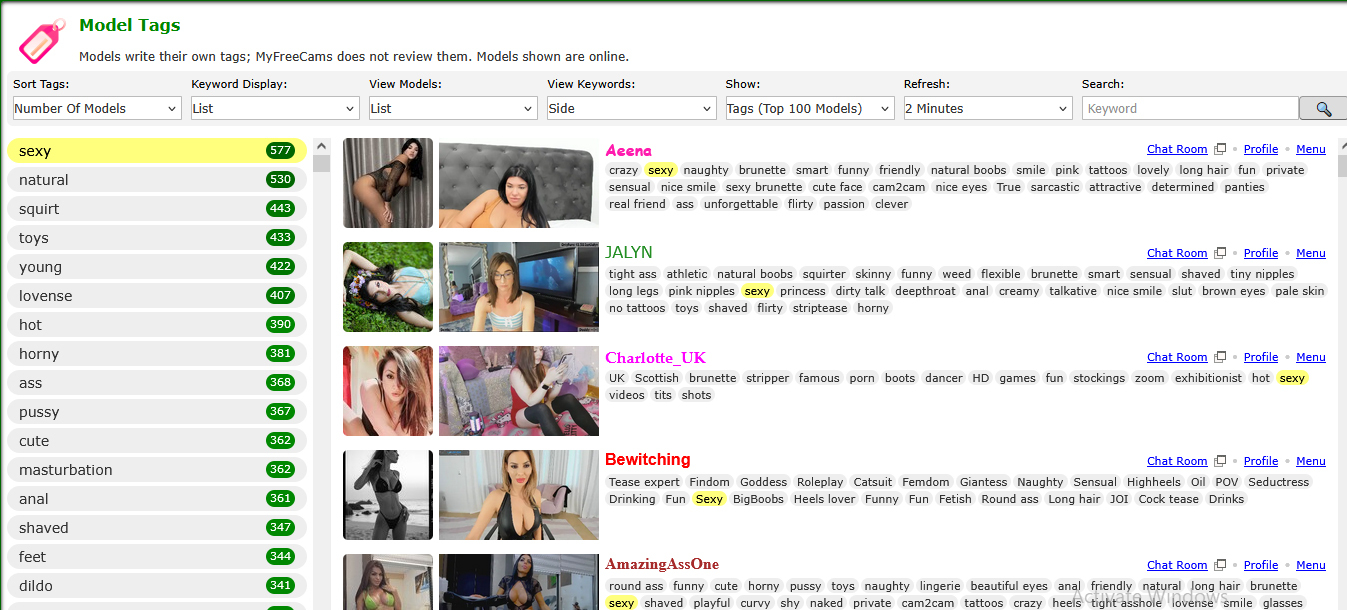Open AmazingAssOne's Chat Room link

pyautogui.click(x=1177, y=565)
